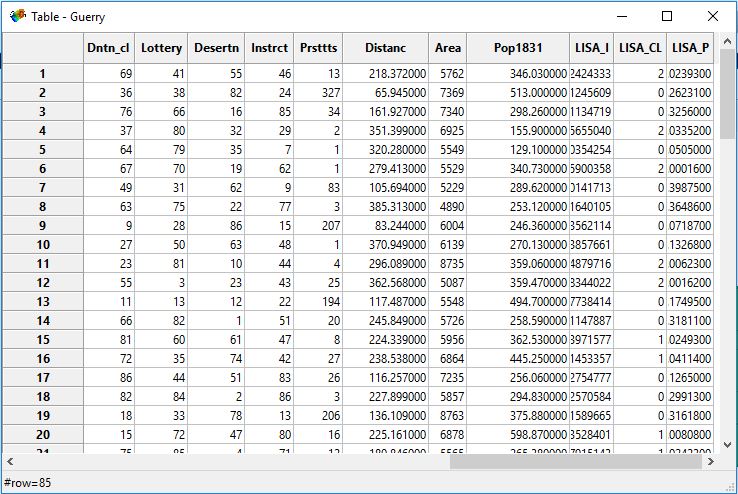738x494 pixels.
Task: Click Area cell 4890
Action: 448,207
